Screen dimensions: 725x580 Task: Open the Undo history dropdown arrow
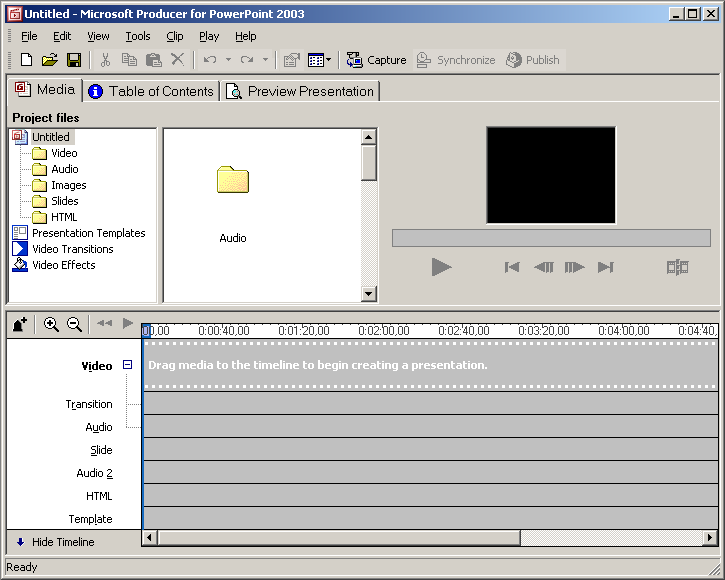[x=228, y=60]
